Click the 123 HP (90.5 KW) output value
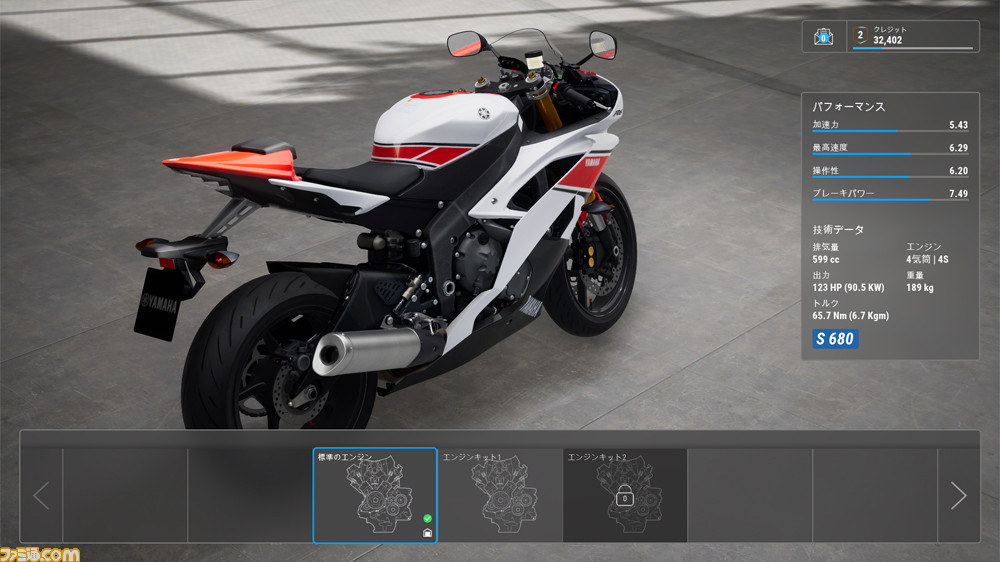1000x562 pixels. tap(848, 288)
